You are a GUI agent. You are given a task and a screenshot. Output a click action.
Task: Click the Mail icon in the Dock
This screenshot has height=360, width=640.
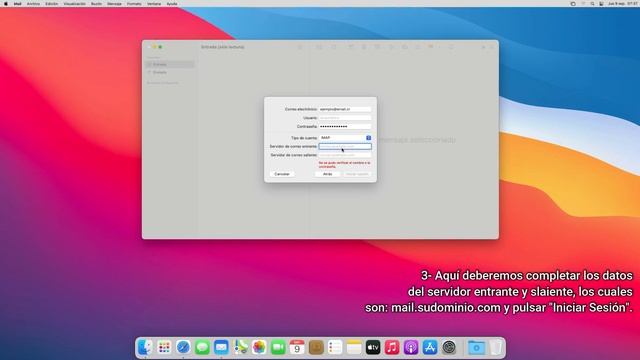click(221, 347)
